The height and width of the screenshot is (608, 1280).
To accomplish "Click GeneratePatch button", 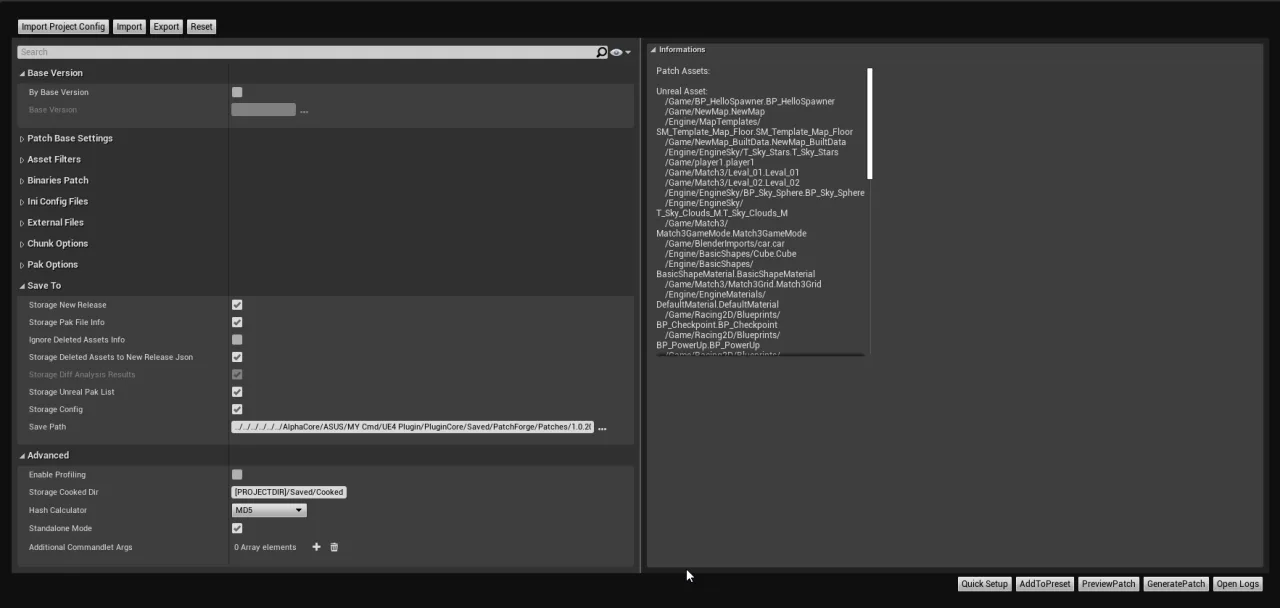I will tap(1176, 584).
